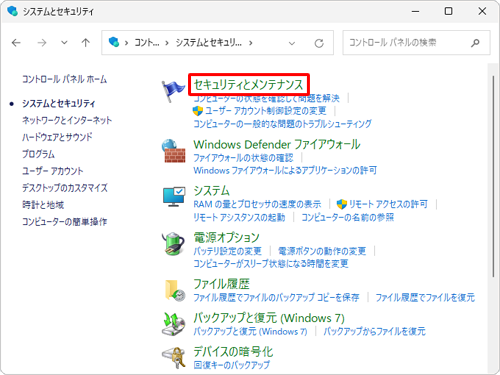This screenshot has height=375, width=500.
Task: Click the File History folder icon
Action: coord(175,290)
